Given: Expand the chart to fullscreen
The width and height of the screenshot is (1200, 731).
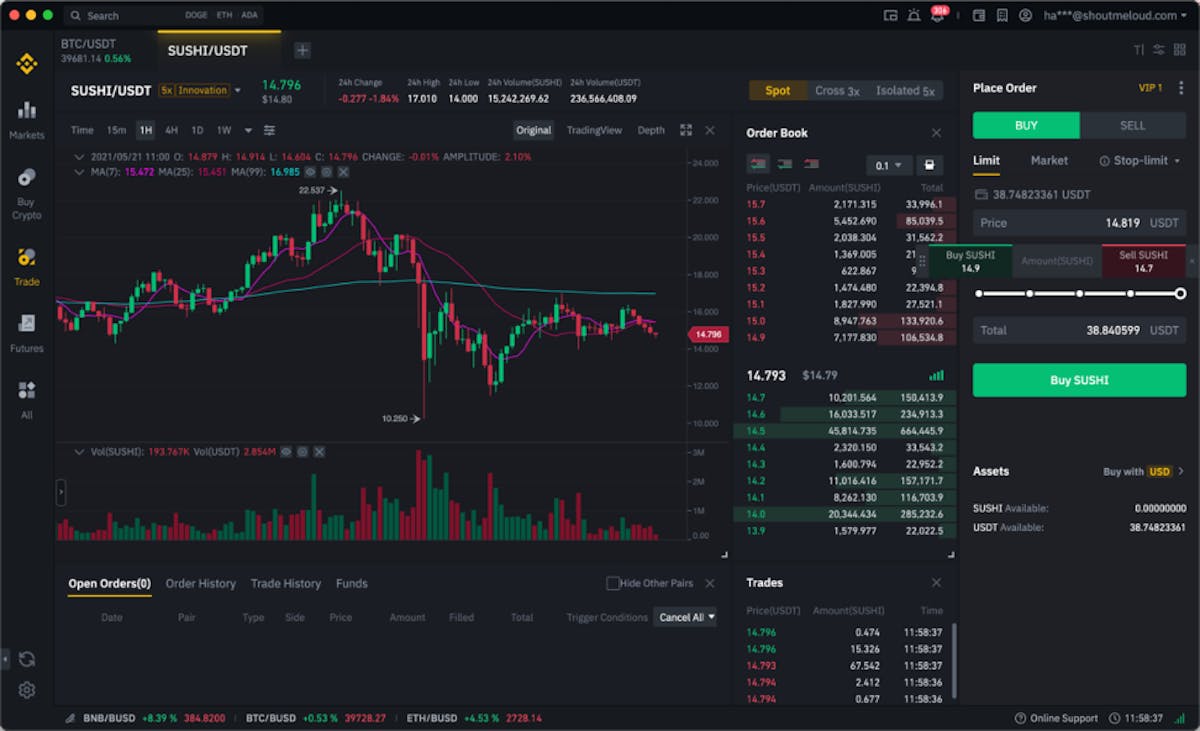Looking at the screenshot, I should click(x=686, y=130).
